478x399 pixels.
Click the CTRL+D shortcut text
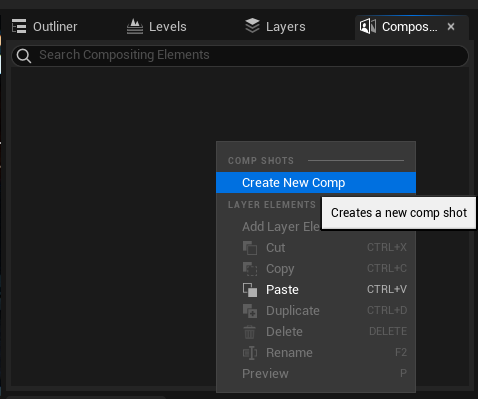387,310
